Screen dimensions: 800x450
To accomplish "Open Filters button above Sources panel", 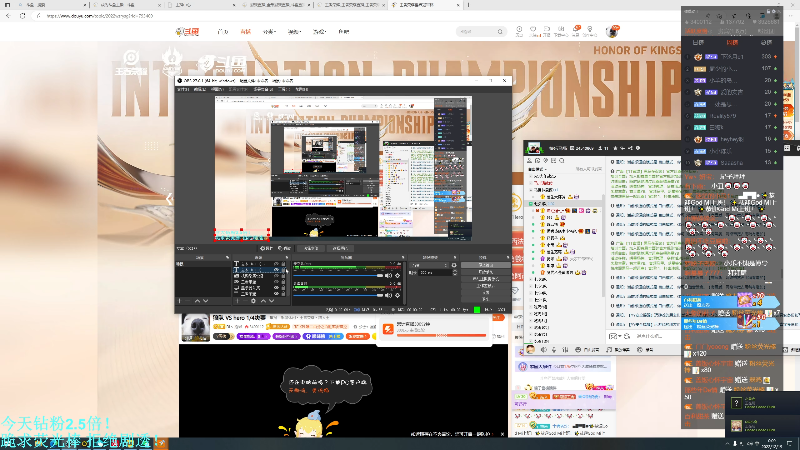I will point(284,248).
